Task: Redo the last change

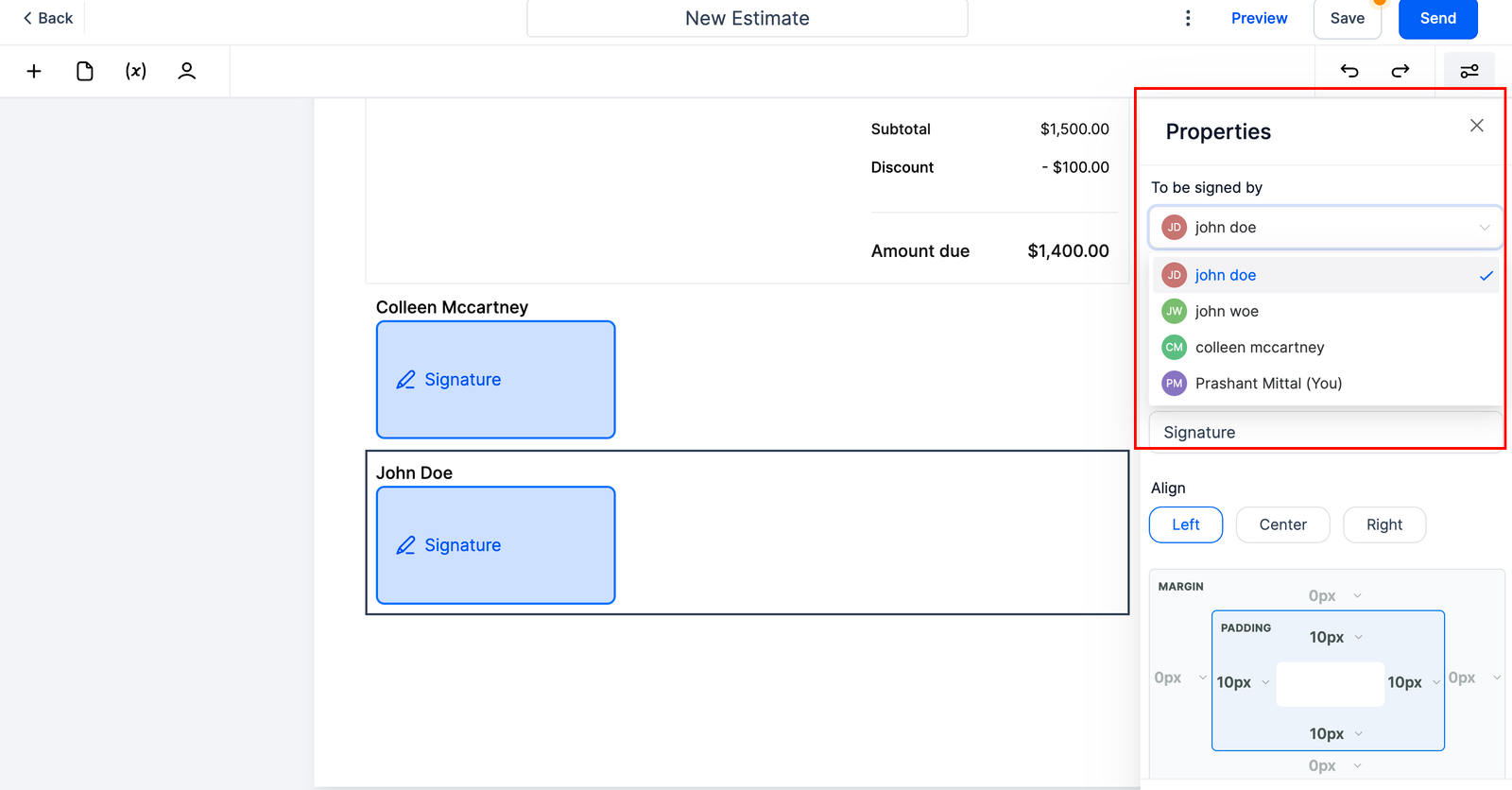Action: click(1400, 71)
